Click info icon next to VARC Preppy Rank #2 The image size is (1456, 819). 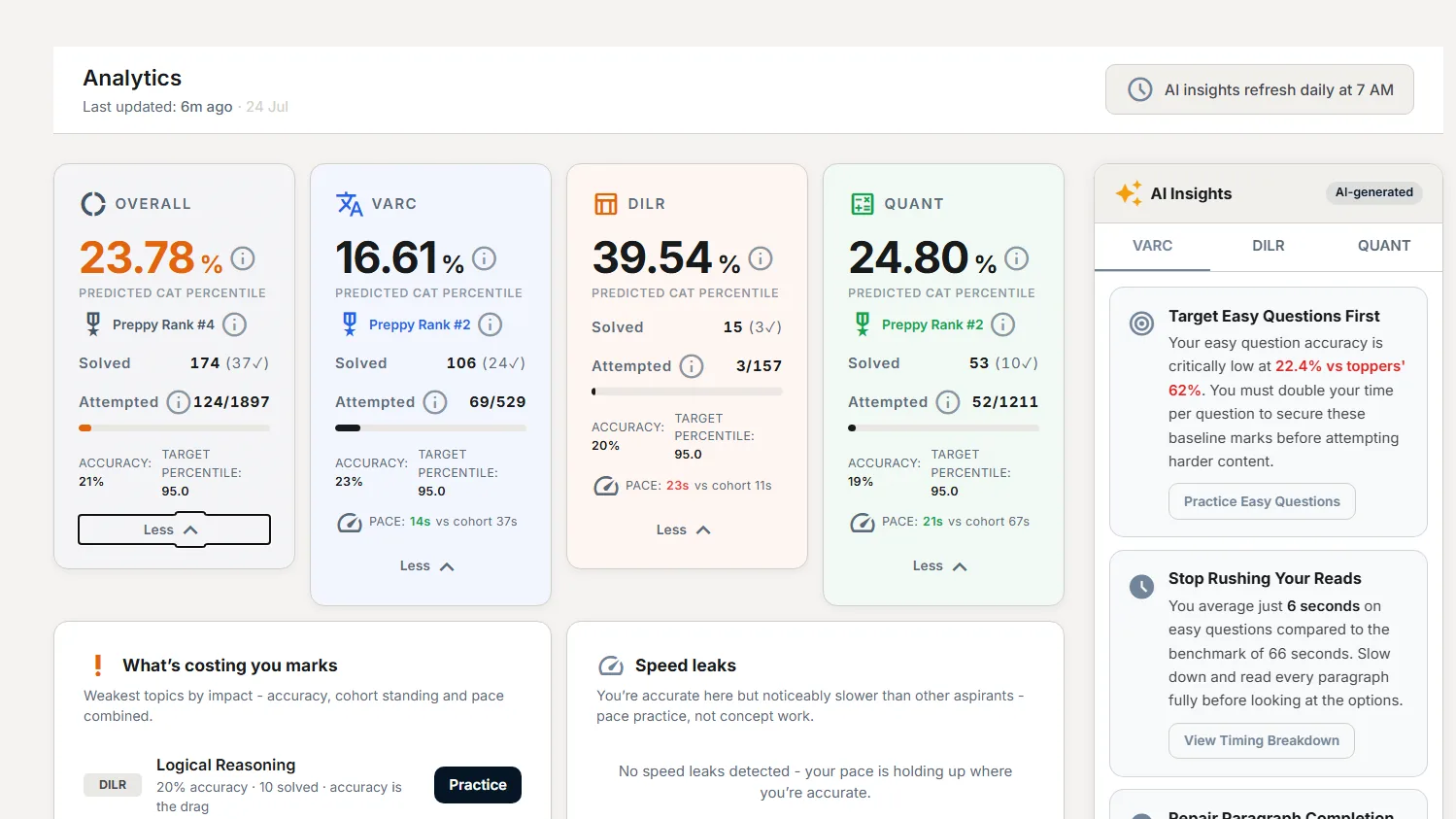point(491,324)
